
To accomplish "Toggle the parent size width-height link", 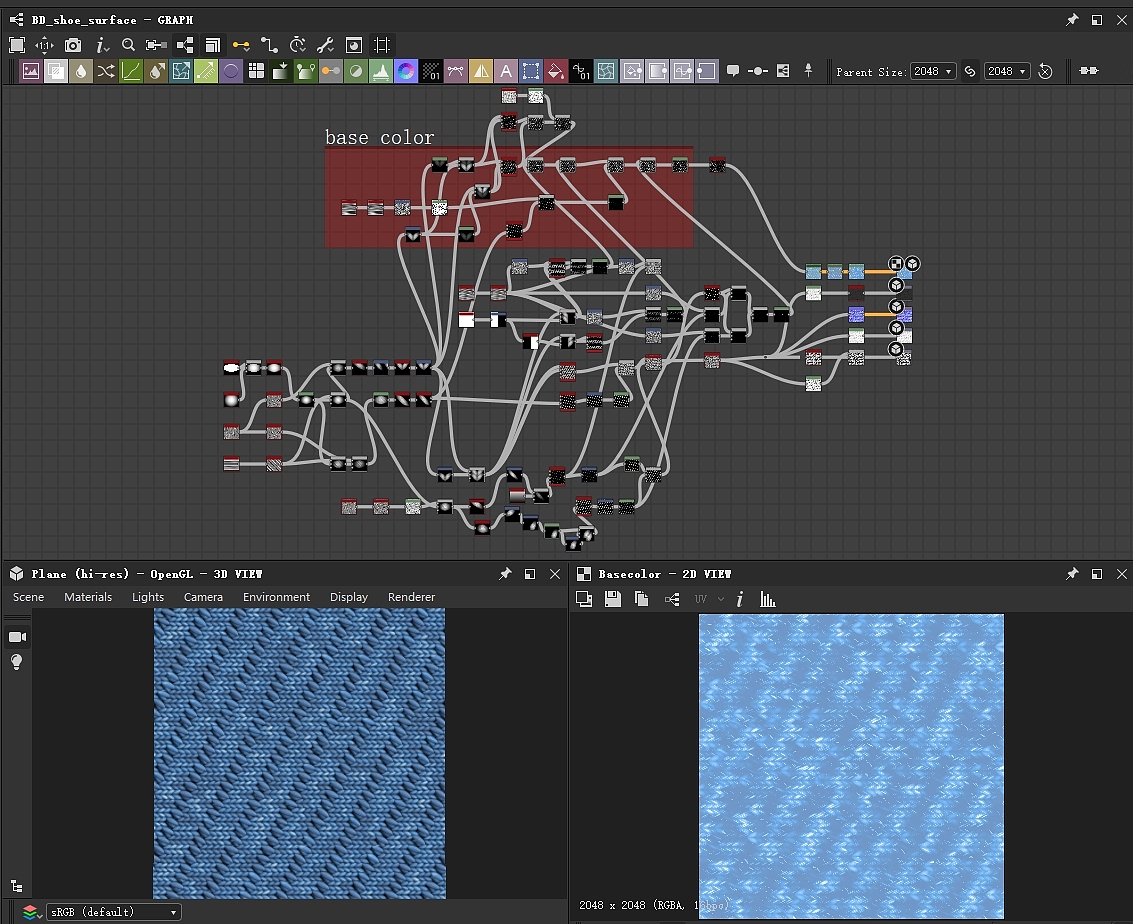I will click(970, 71).
